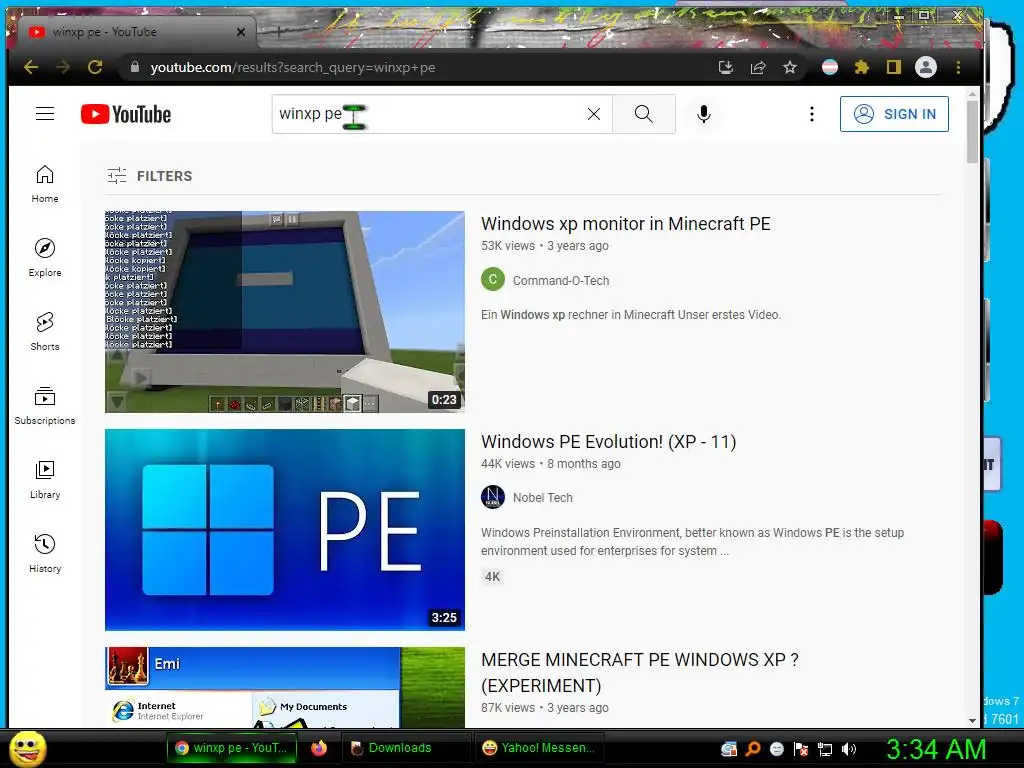Click scrollbar down arrow
Viewport: 1024px width, 768px height.
pos(972,720)
